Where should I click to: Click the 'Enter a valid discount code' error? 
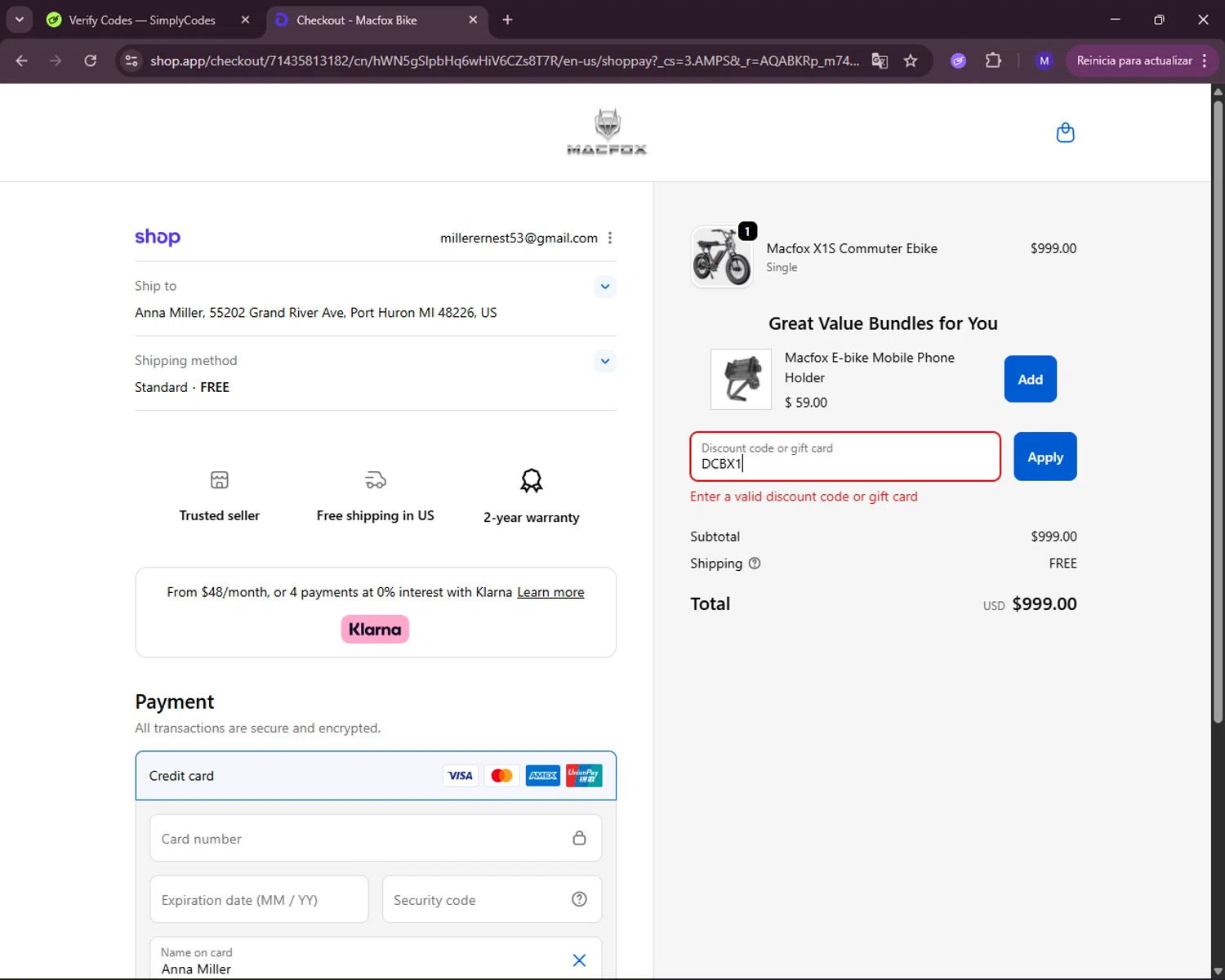coord(804,497)
